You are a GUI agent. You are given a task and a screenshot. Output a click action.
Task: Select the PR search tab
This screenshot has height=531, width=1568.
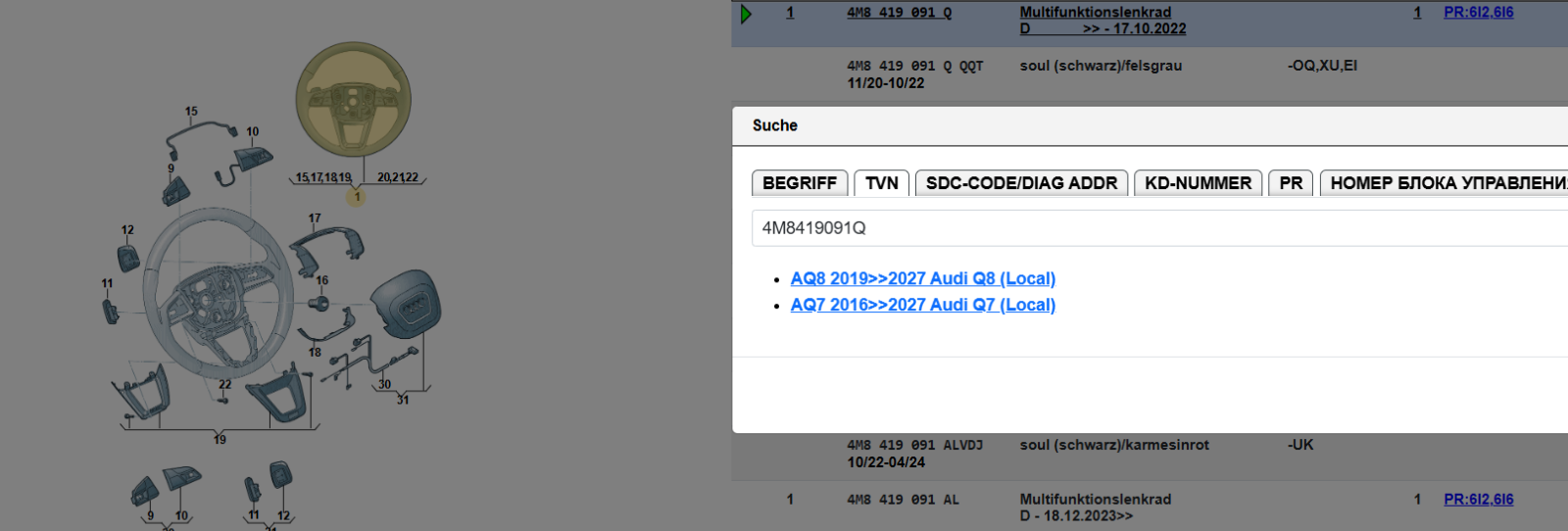point(1291,183)
